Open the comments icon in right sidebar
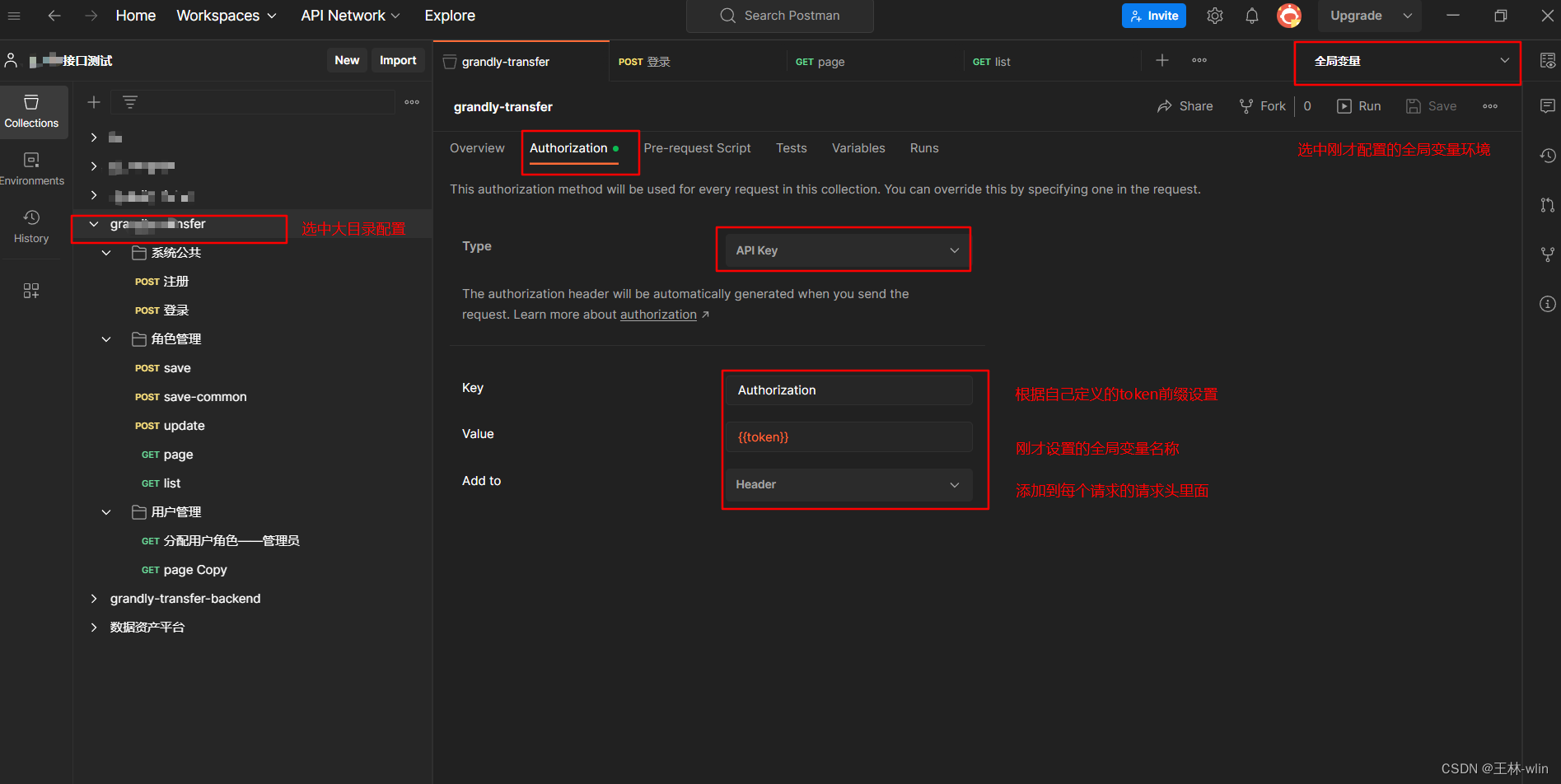The width and height of the screenshot is (1561, 784). click(1548, 105)
